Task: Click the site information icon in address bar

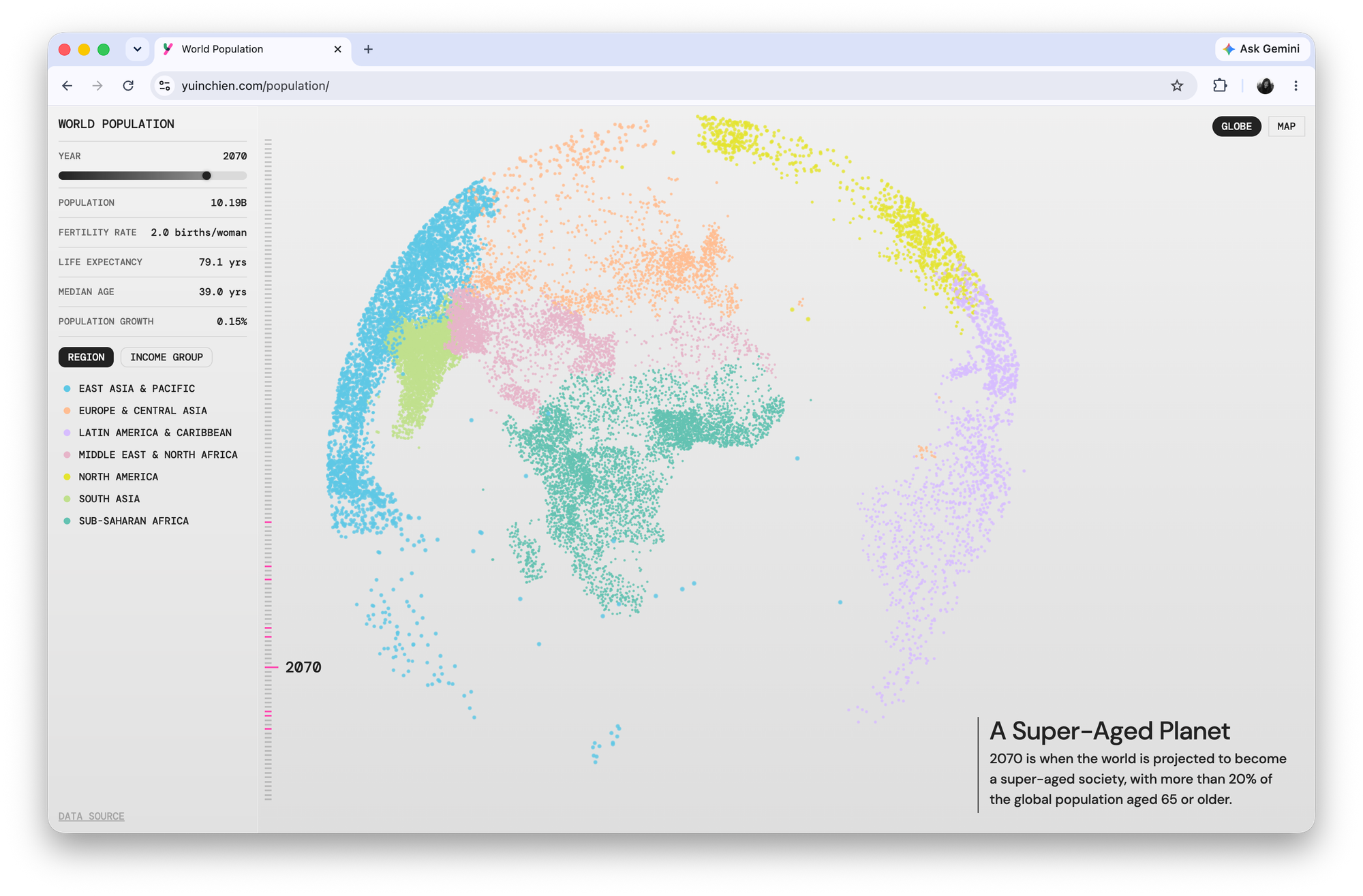Action: (165, 86)
